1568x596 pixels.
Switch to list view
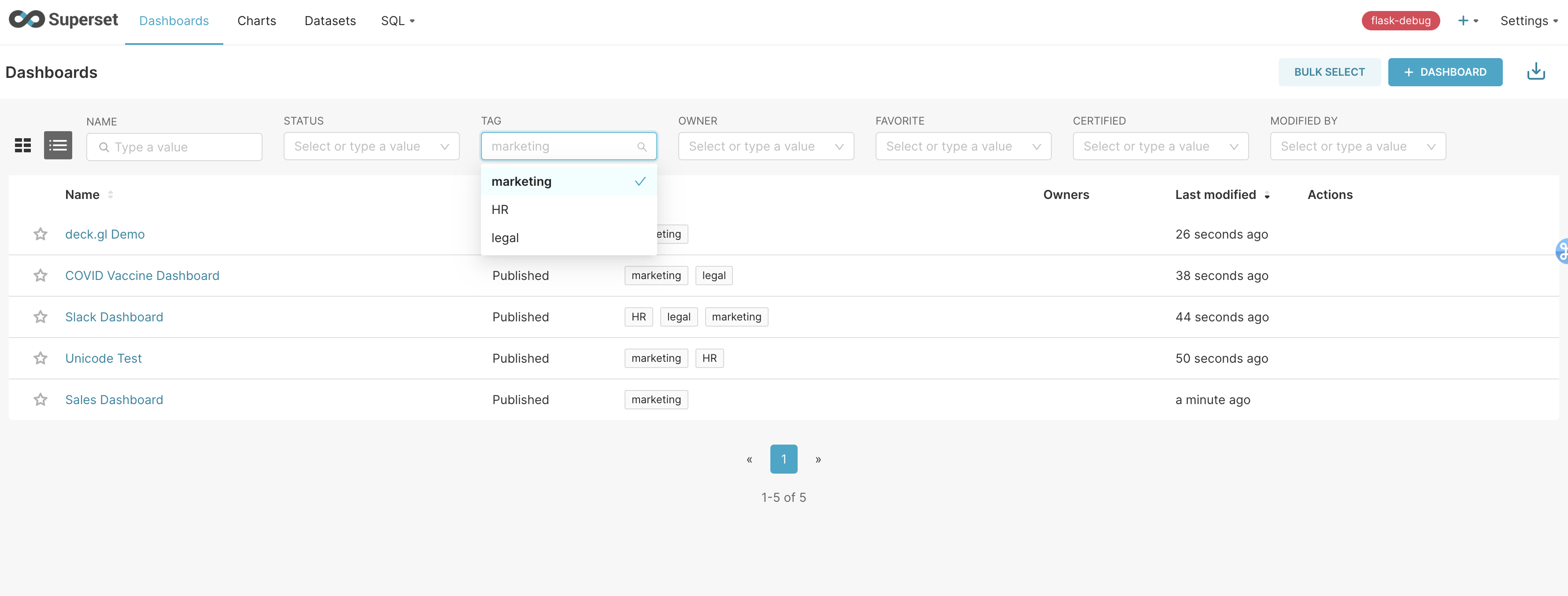coord(58,145)
